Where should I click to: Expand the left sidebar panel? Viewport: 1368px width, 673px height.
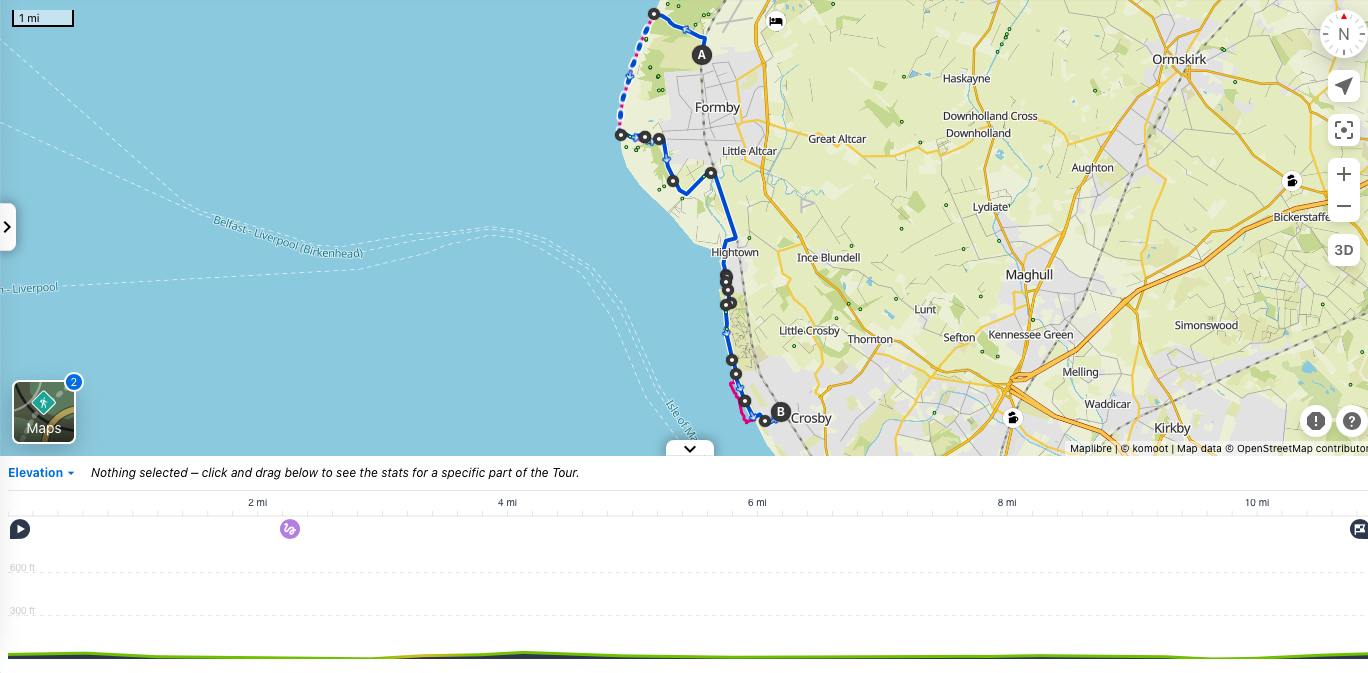[x=7, y=226]
